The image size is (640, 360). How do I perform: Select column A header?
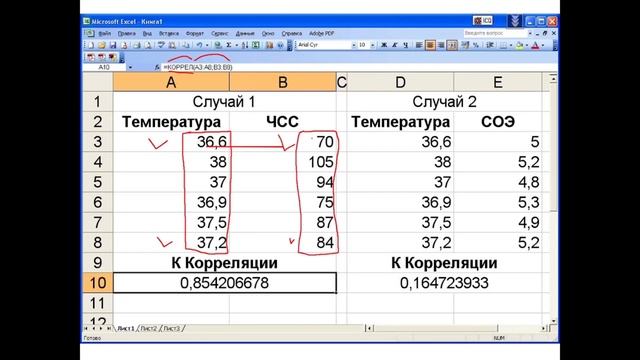pos(171,82)
